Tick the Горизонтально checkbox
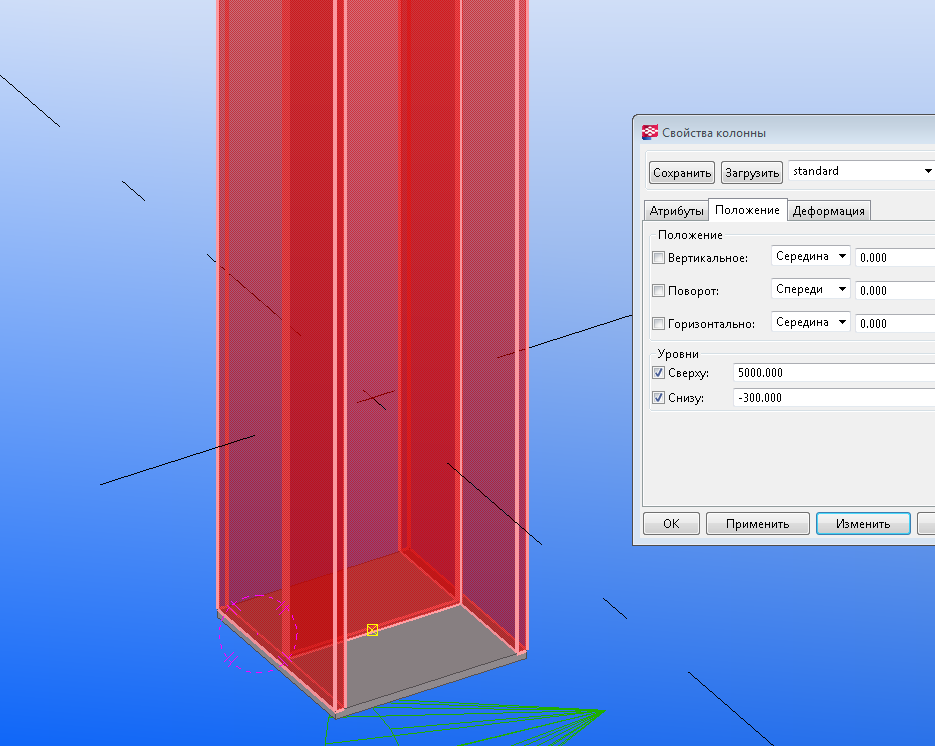The image size is (935, 746). point(658,324)
